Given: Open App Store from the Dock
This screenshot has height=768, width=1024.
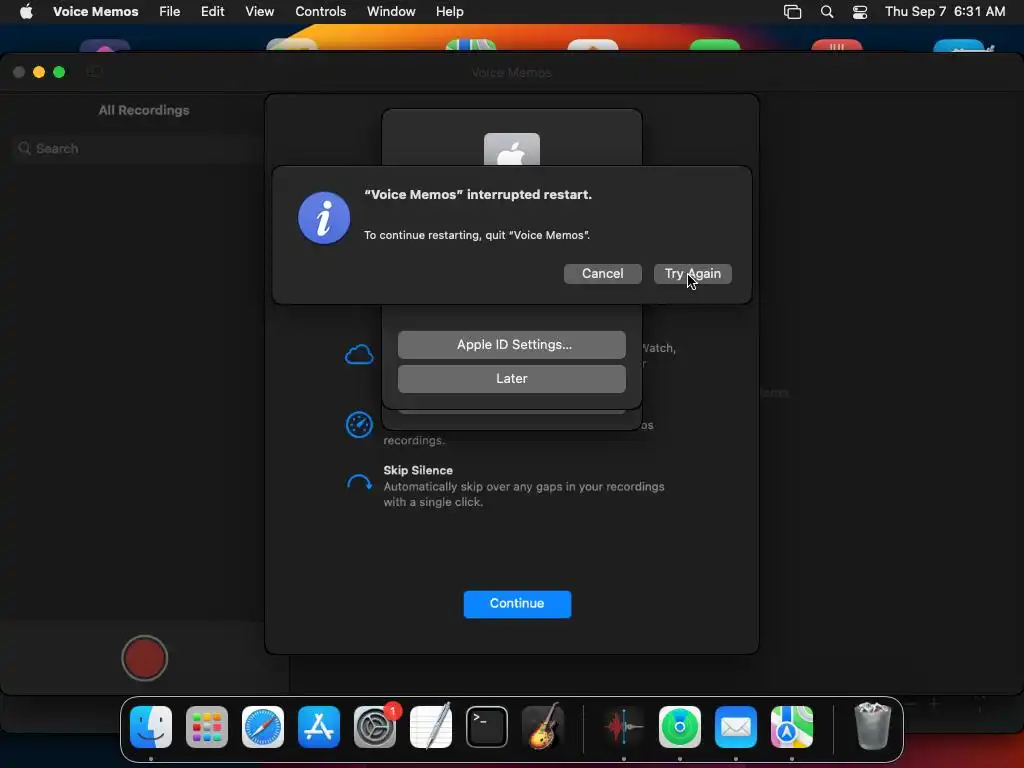Looking at the screenshot, I should point(319,727).
